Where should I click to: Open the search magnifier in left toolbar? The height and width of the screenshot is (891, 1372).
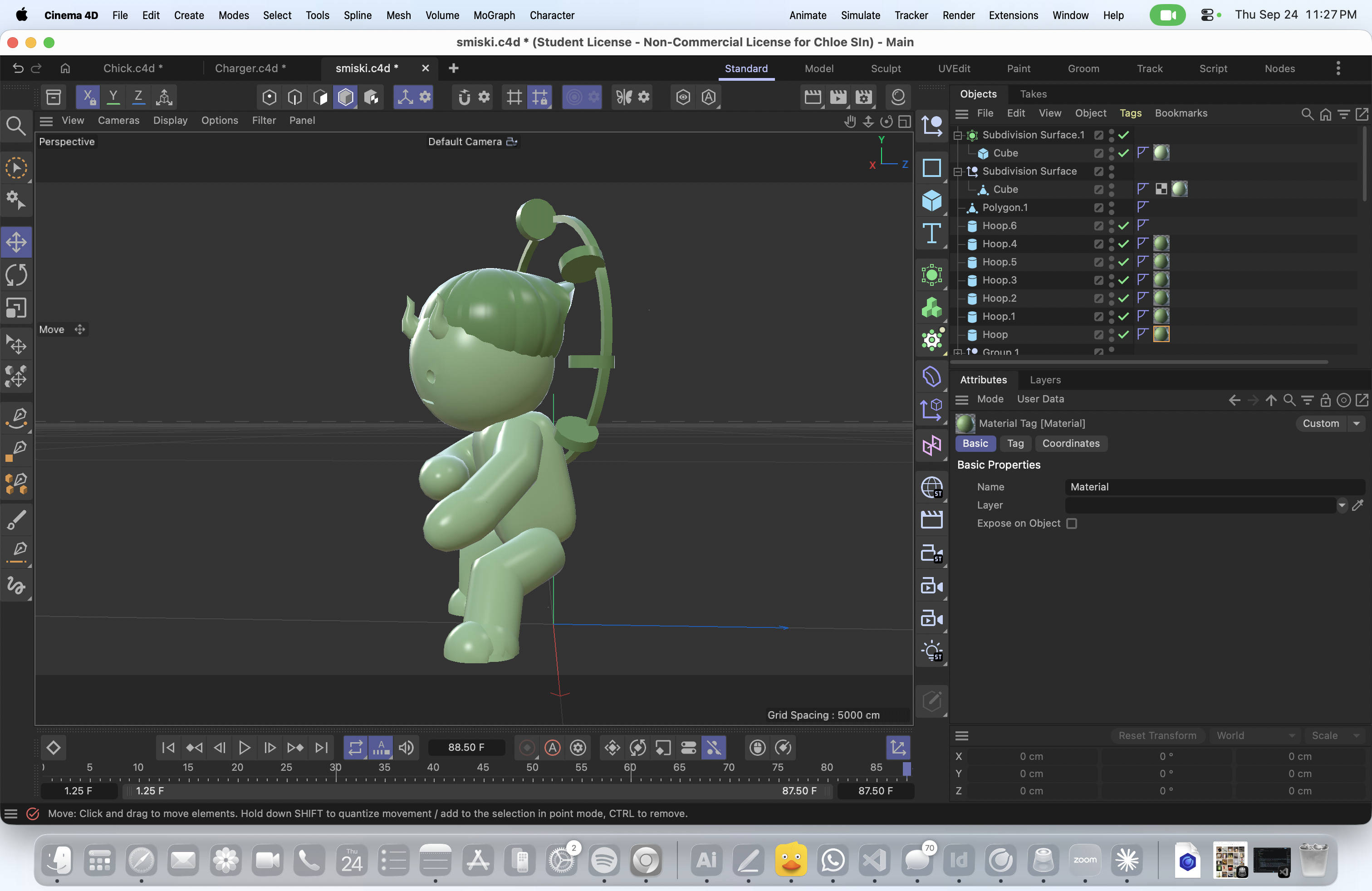(x=15, y=126)
